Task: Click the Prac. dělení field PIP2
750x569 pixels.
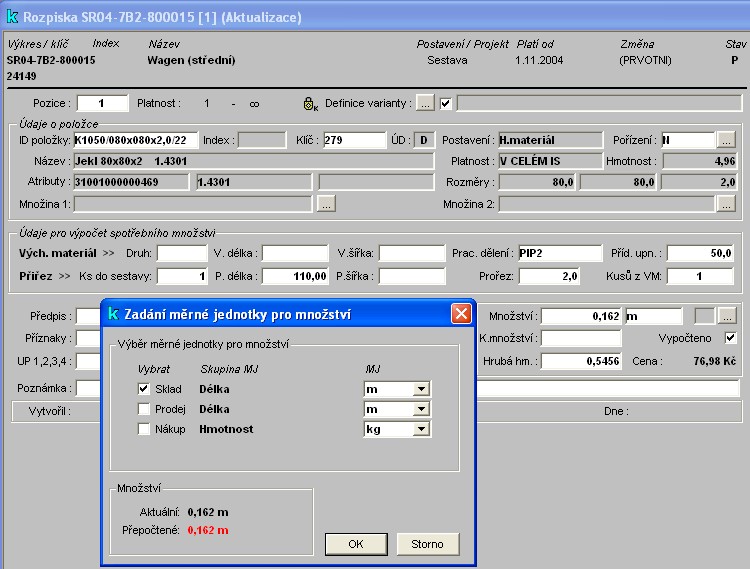Action: pos(560,253)
